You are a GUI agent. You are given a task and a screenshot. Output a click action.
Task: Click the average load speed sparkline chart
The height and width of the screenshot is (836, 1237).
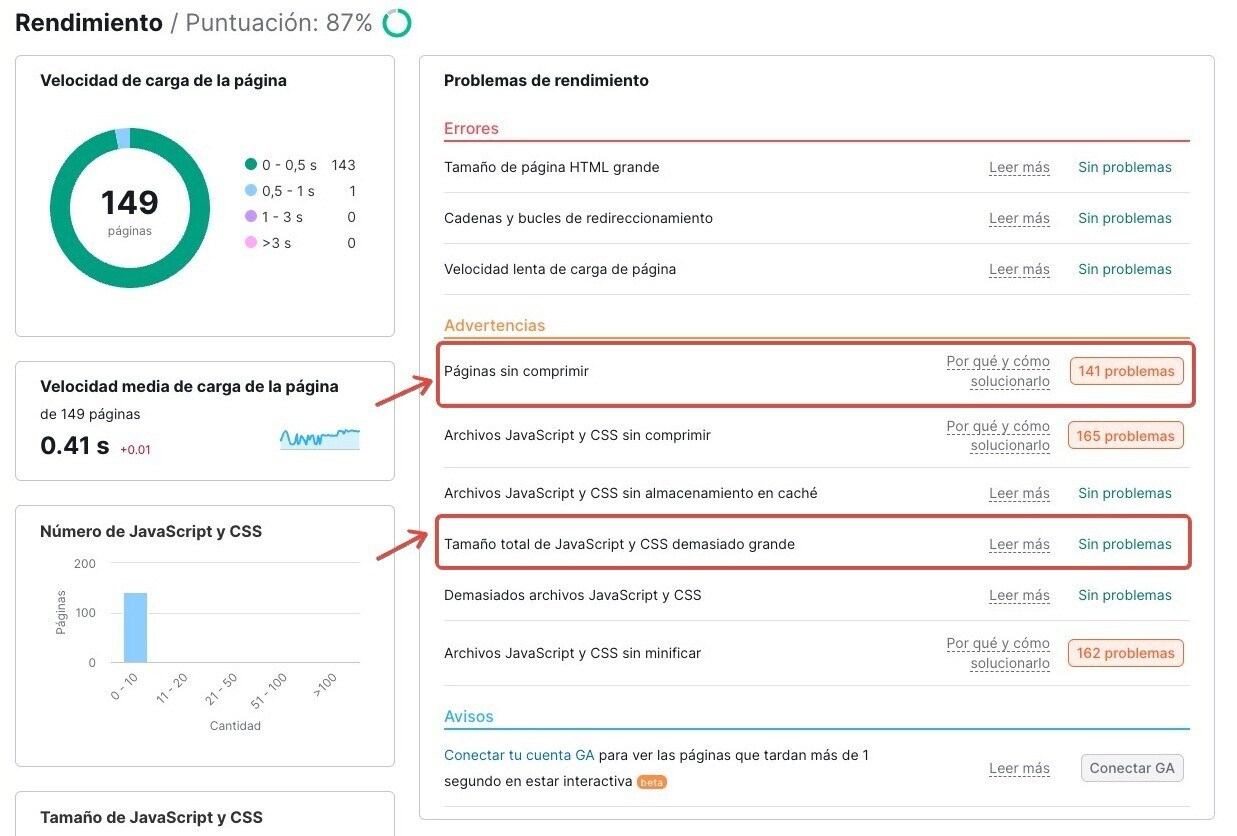[x=319, y=438]
